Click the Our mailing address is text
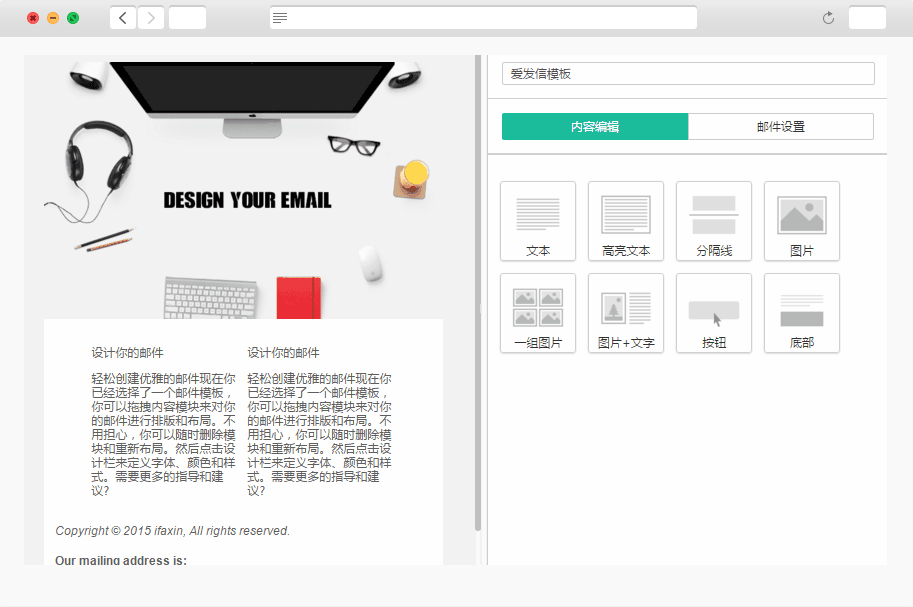The width and height of the screenshot is (913, 607). pos(121,560)
